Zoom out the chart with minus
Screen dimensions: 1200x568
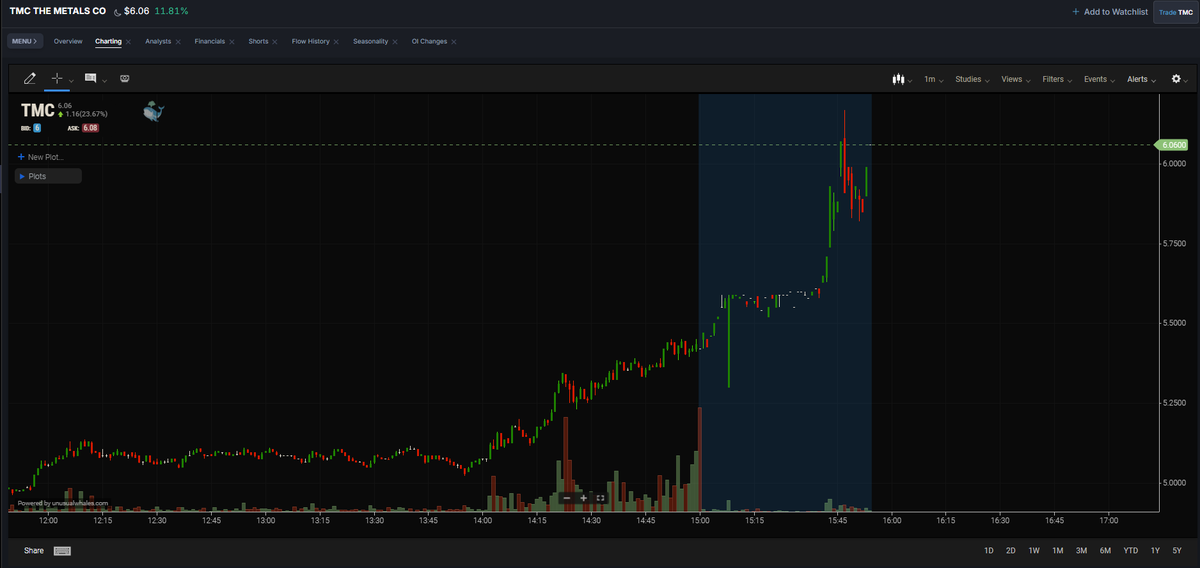pos(566,497)
